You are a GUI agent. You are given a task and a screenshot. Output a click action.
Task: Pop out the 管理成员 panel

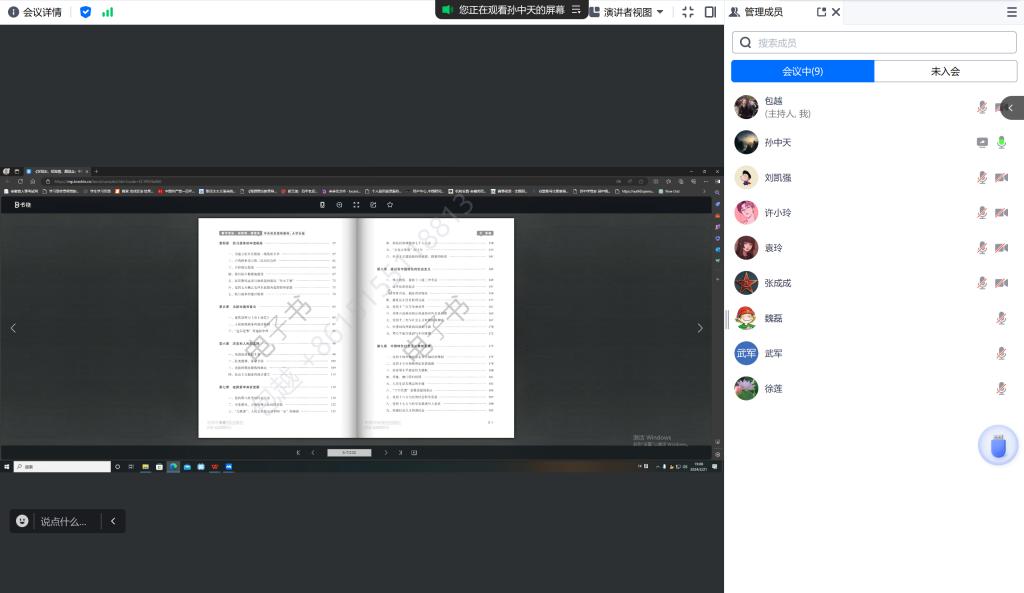coord(821,12)
